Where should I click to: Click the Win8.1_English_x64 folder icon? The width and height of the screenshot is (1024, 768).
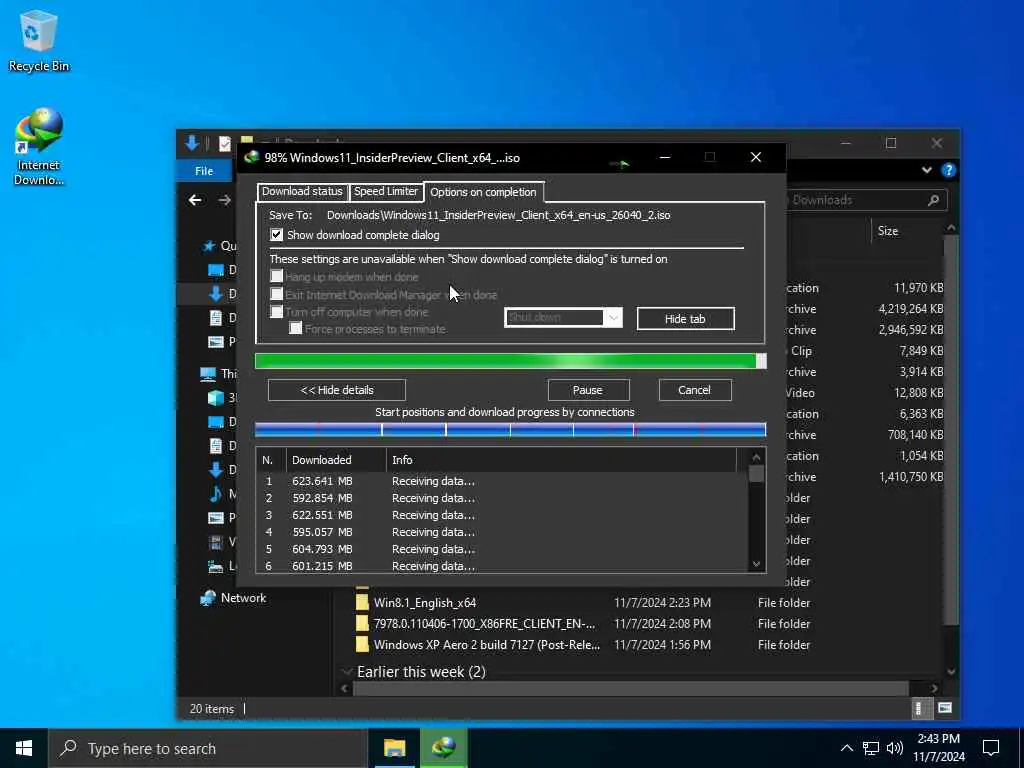(x=362, y=602)
